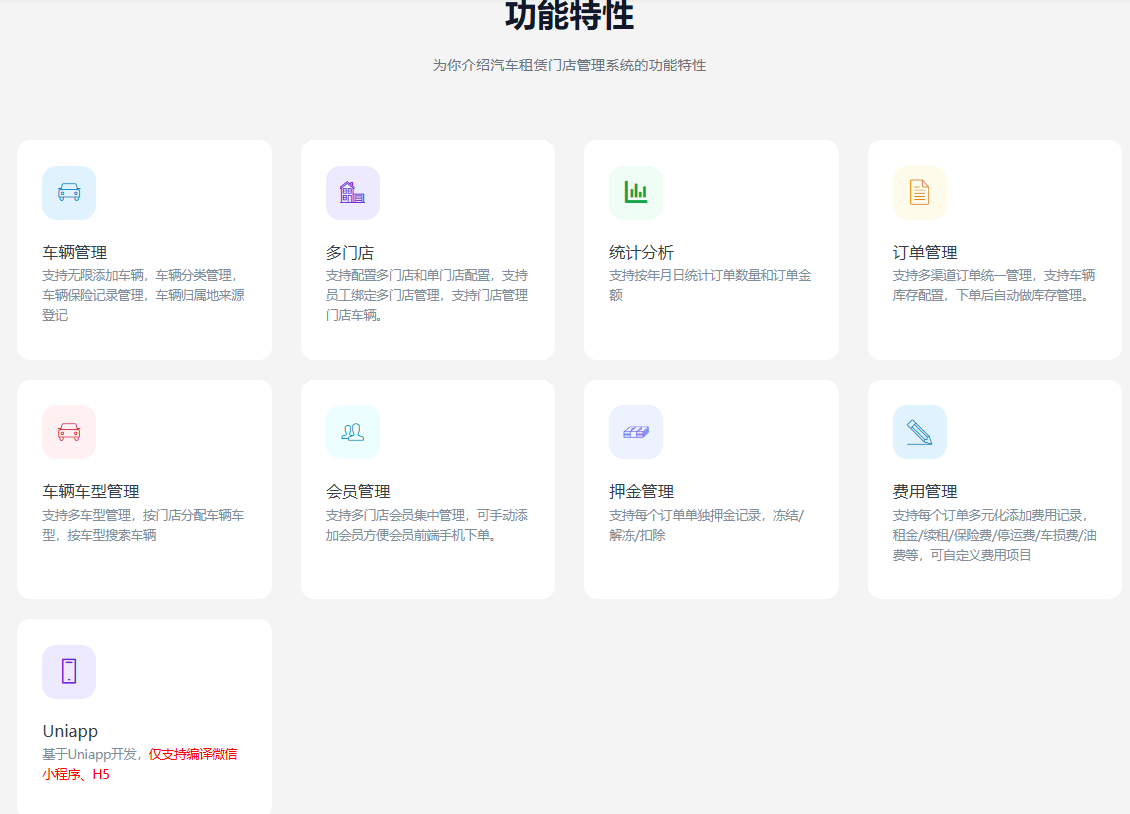
Task: Click the description starting 支持多车型管理
Action: coord(143,525)
